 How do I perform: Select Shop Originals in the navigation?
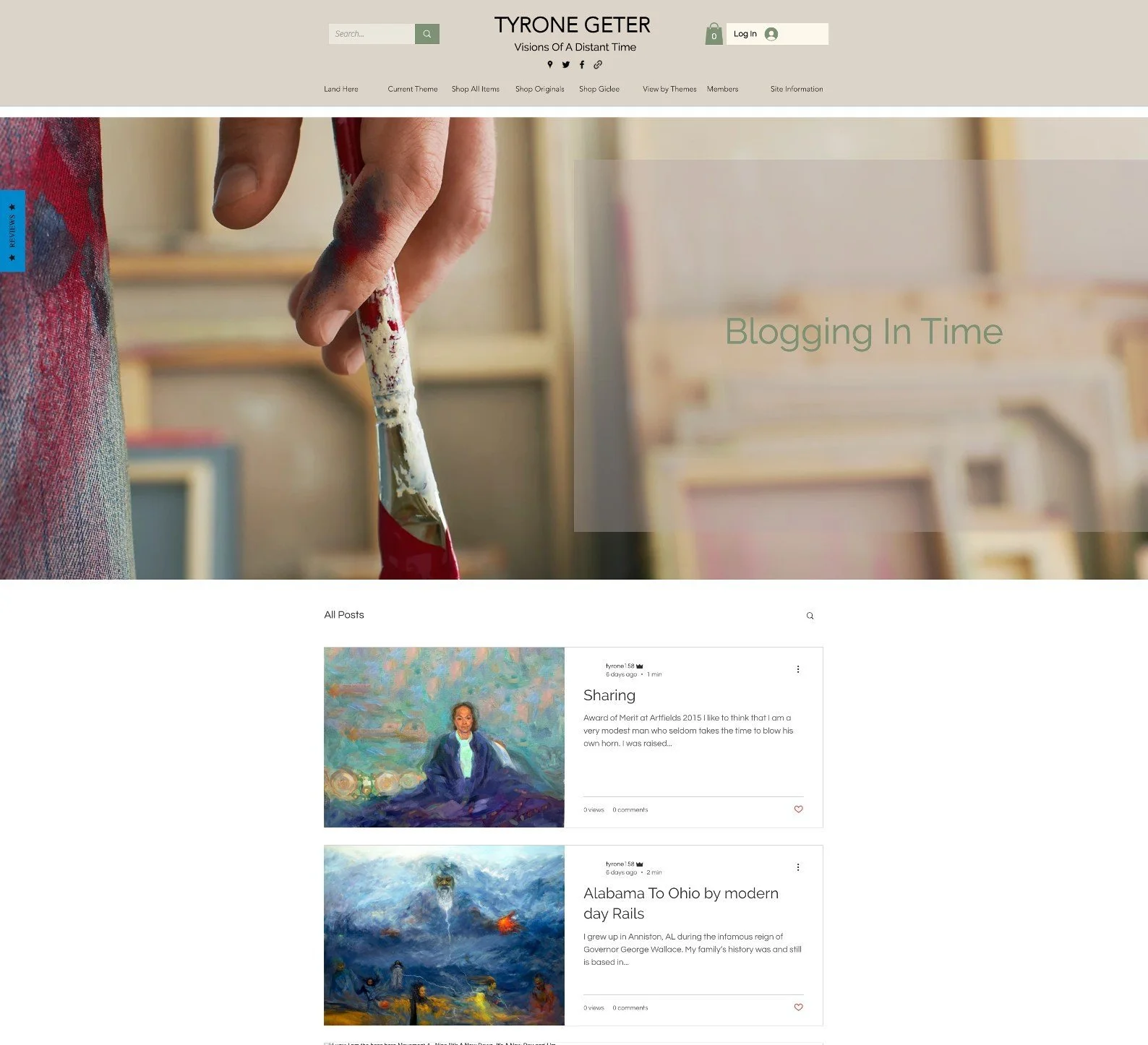click(x=539, y=89)
